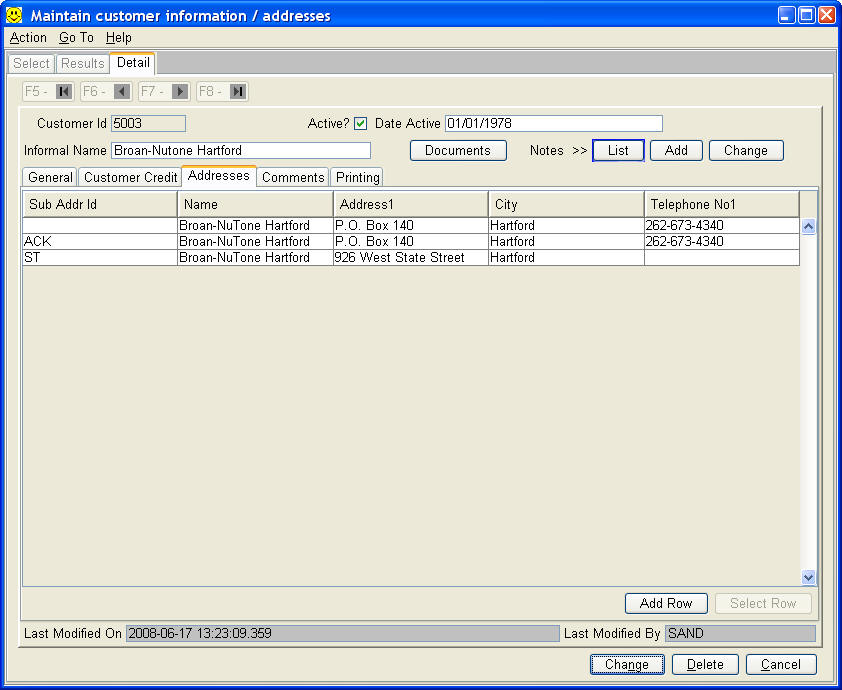Open the Customer Credit sub-tab
This screenshot has width=842, height=690.
tap(130, 177)
